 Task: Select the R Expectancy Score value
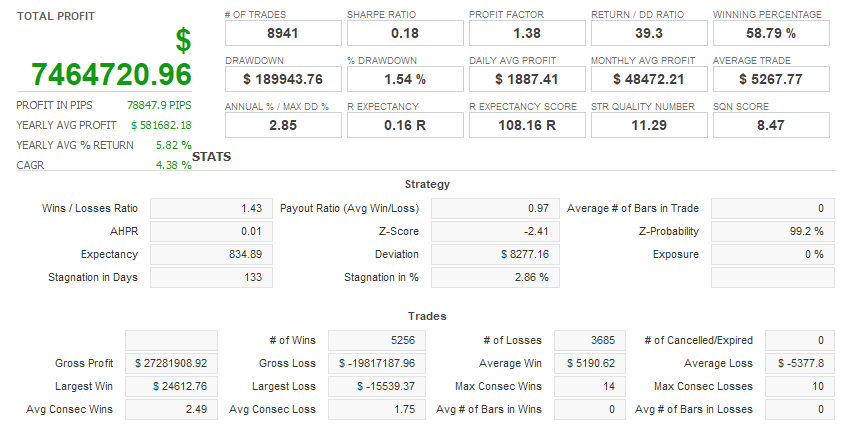click(x=526, y=125)
